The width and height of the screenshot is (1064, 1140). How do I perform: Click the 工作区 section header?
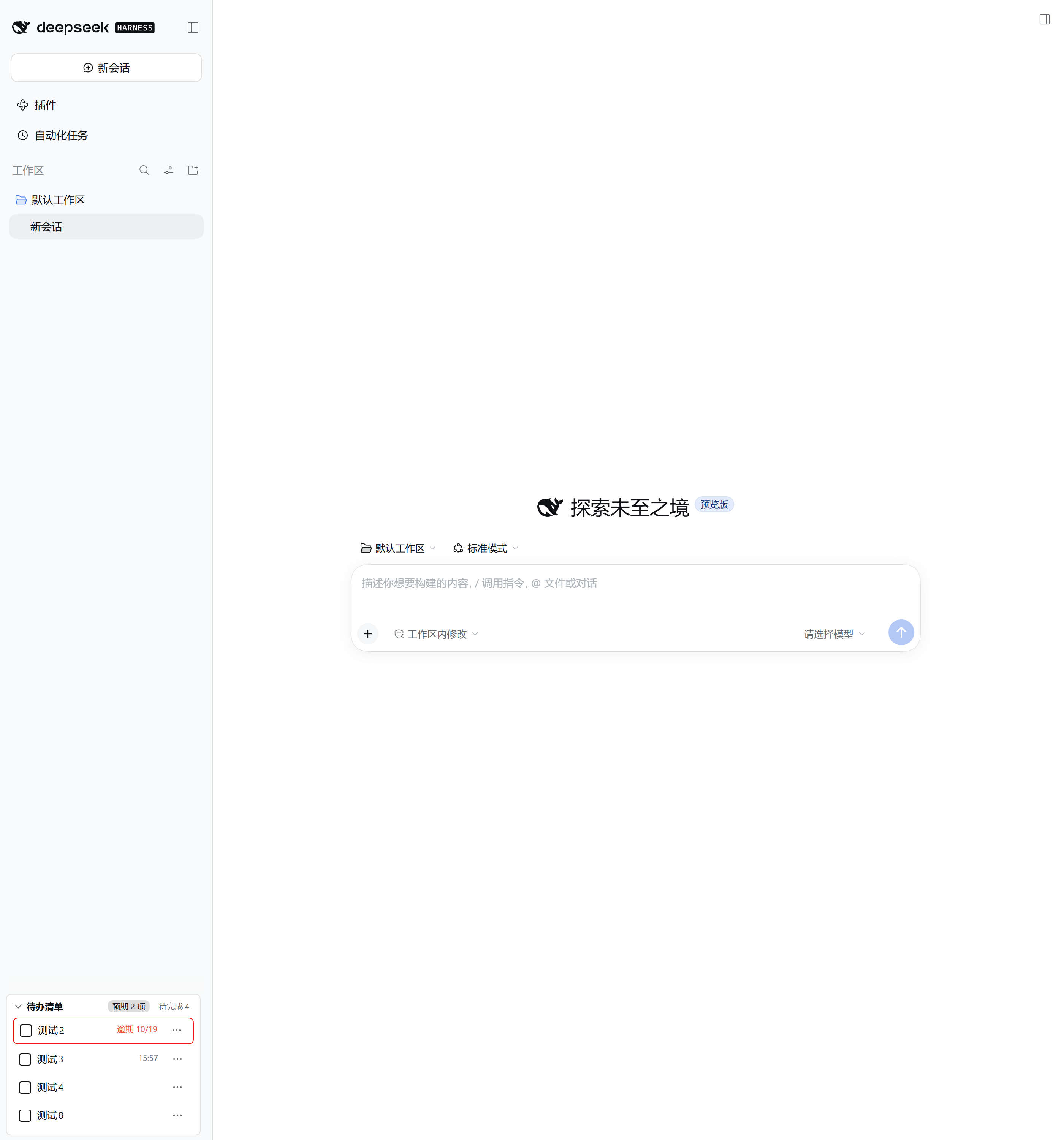coord(28,170)
